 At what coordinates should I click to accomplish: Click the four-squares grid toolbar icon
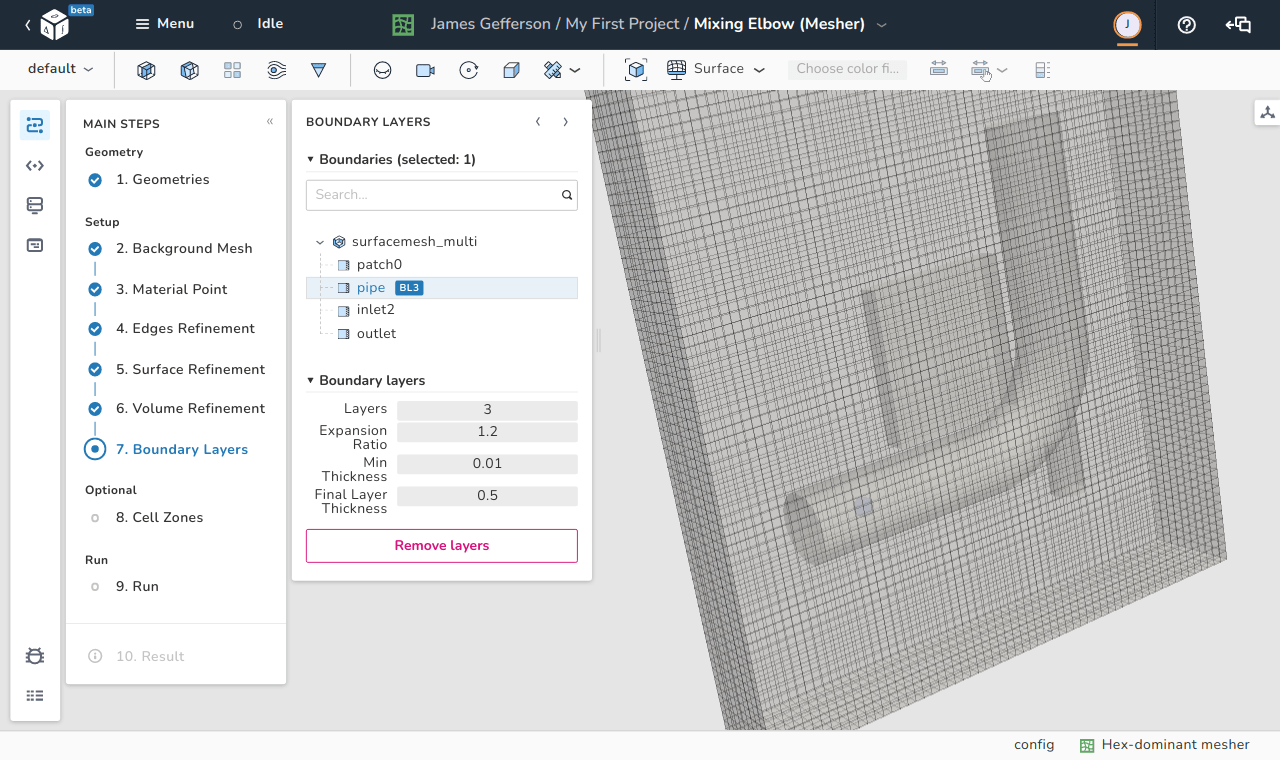[x=233, y=70]
